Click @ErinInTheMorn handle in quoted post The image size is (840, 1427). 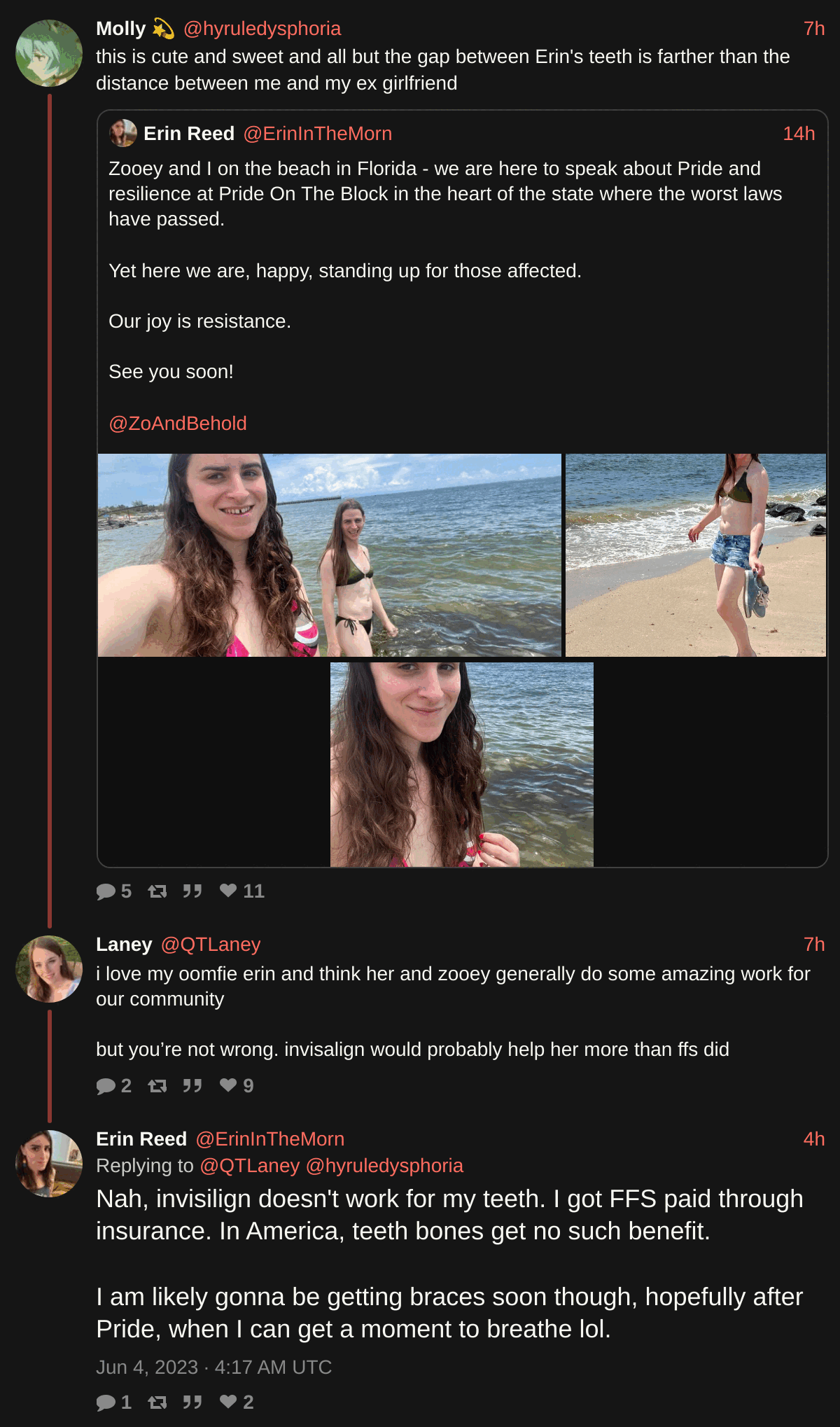click(x=317, y=134)
